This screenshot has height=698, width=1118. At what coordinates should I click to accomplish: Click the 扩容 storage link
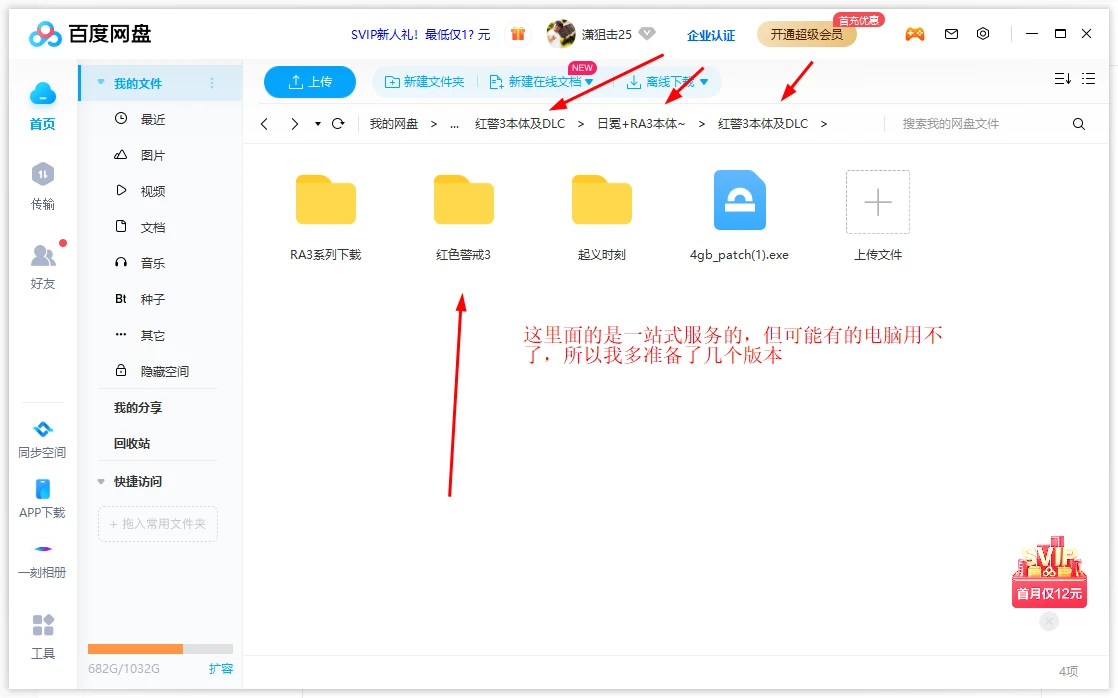point(221,669)
